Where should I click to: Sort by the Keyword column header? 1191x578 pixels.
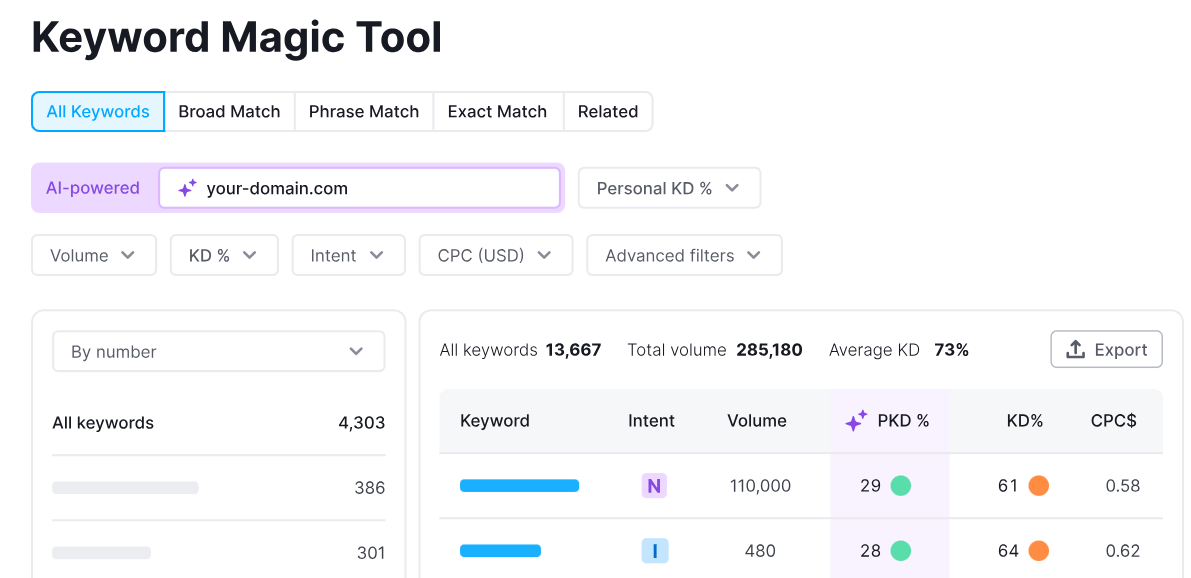click(495, 421)
